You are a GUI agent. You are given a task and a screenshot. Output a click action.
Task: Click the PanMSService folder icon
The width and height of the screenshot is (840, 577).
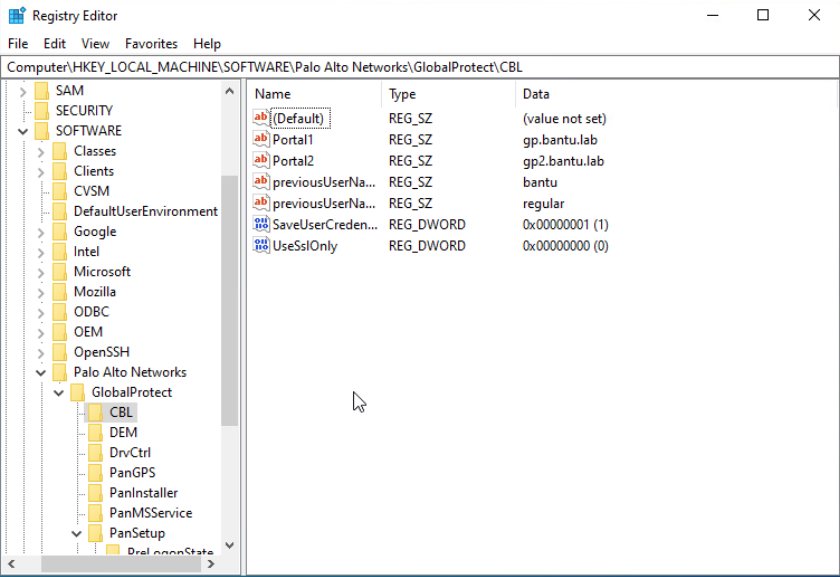[95, 512]
